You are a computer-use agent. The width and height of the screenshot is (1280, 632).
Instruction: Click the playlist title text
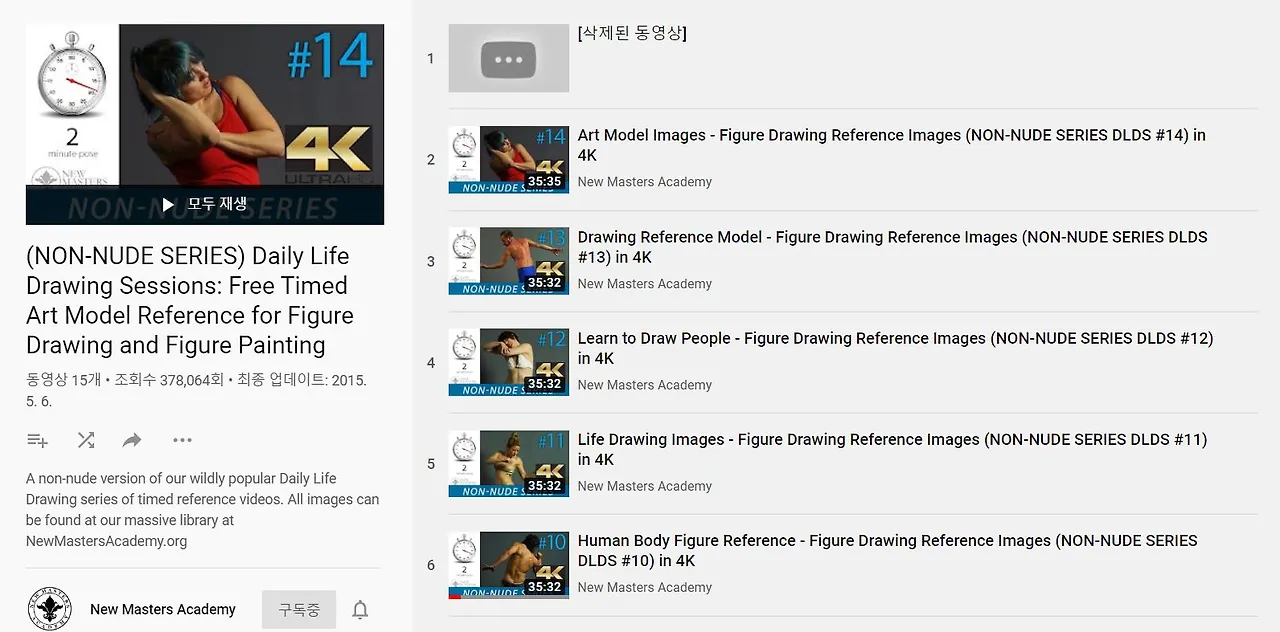point(190,300)
